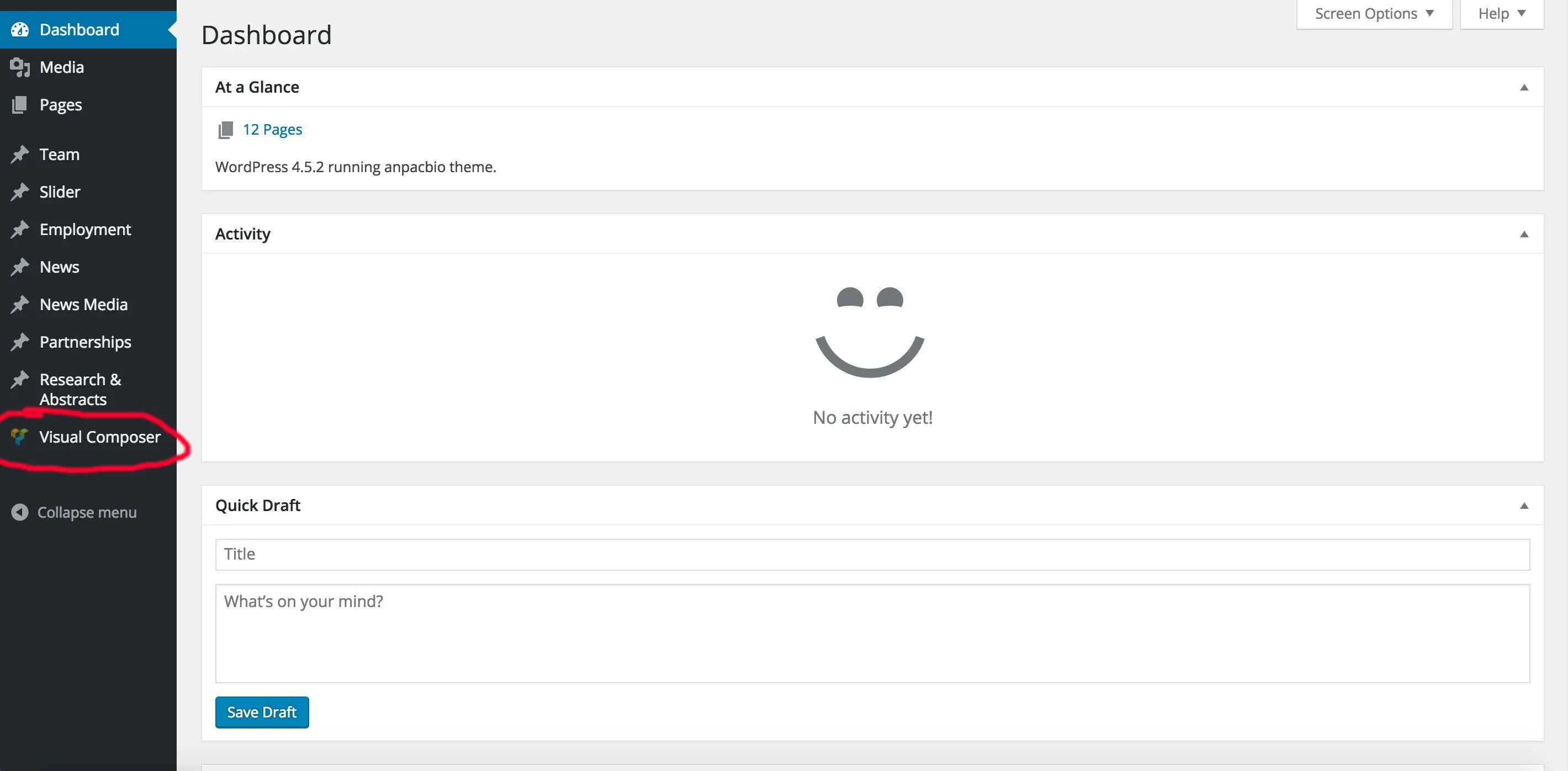The height and width of the screenshot is (771, 1568).
Task: Click Save Draft button
Action: (x=262, y=711)
